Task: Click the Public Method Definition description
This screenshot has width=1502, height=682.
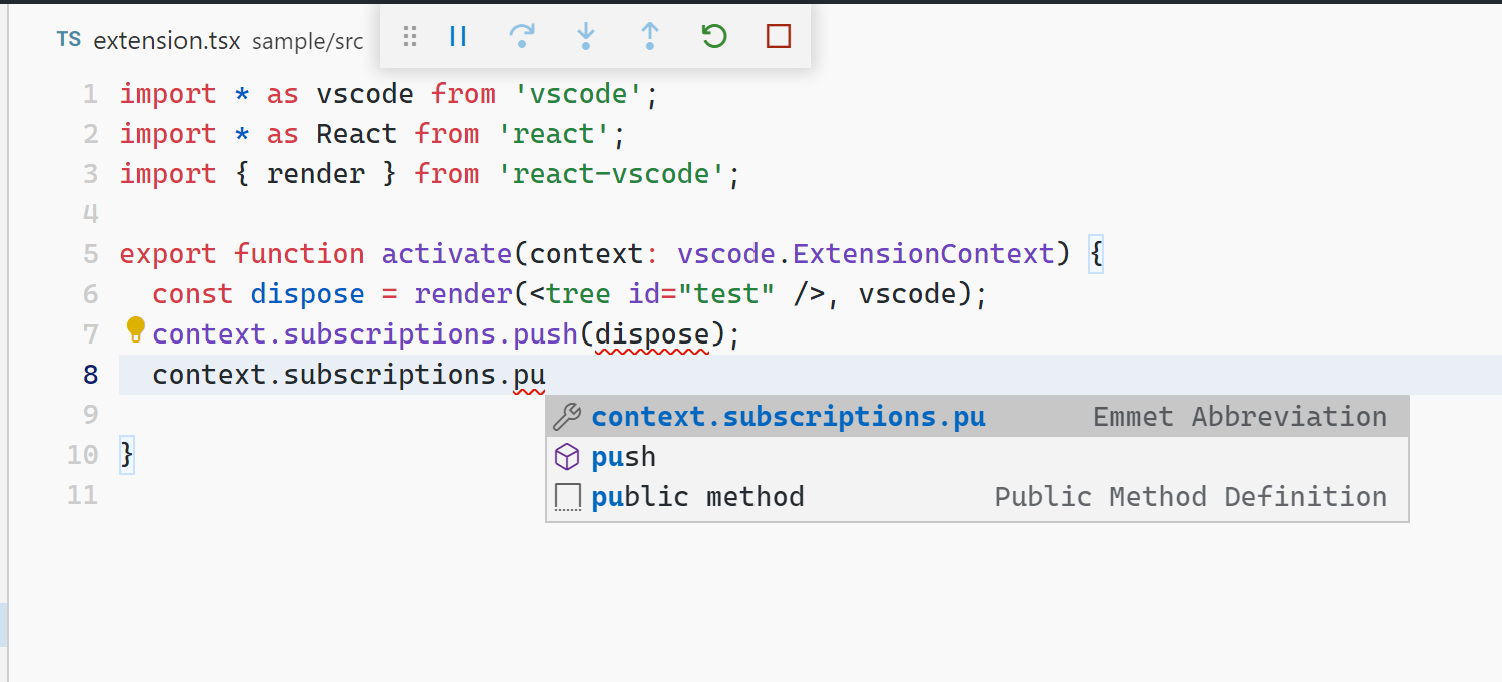Action: pos(1190,497)
